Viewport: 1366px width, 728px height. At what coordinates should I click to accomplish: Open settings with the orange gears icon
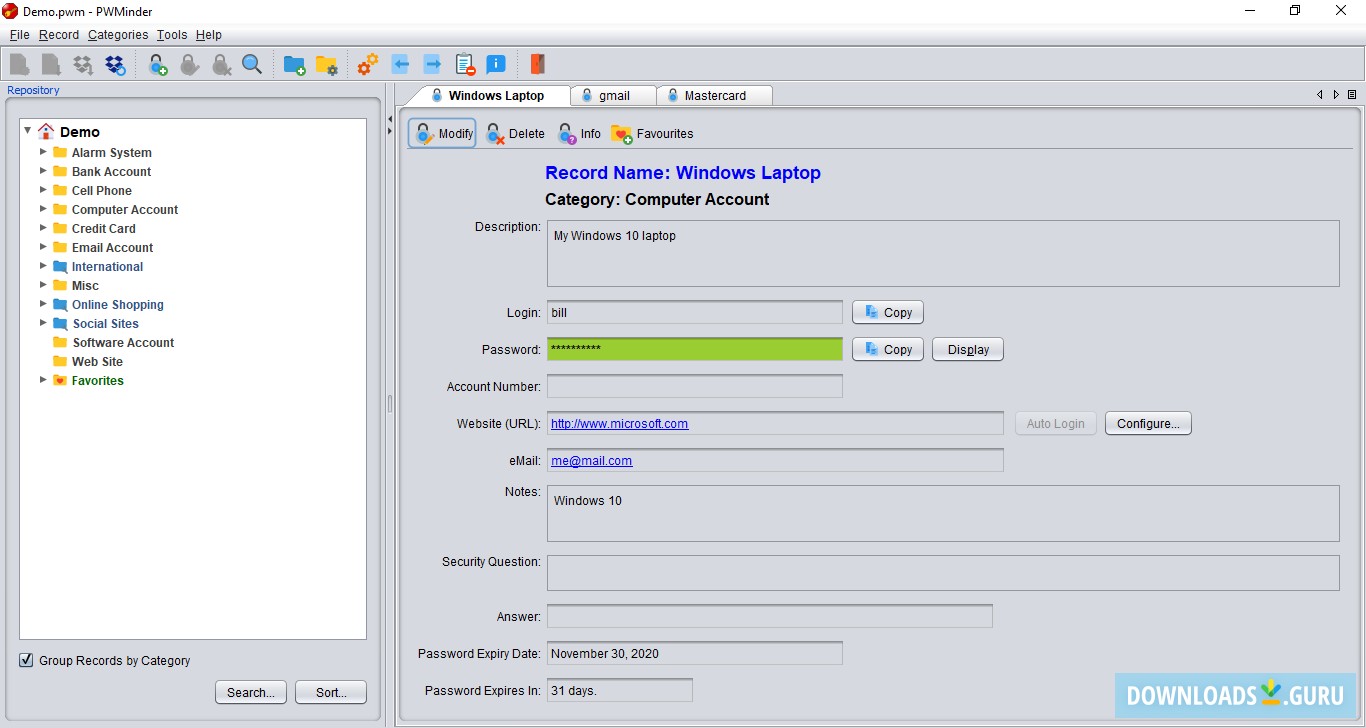(x=368, y=65)
